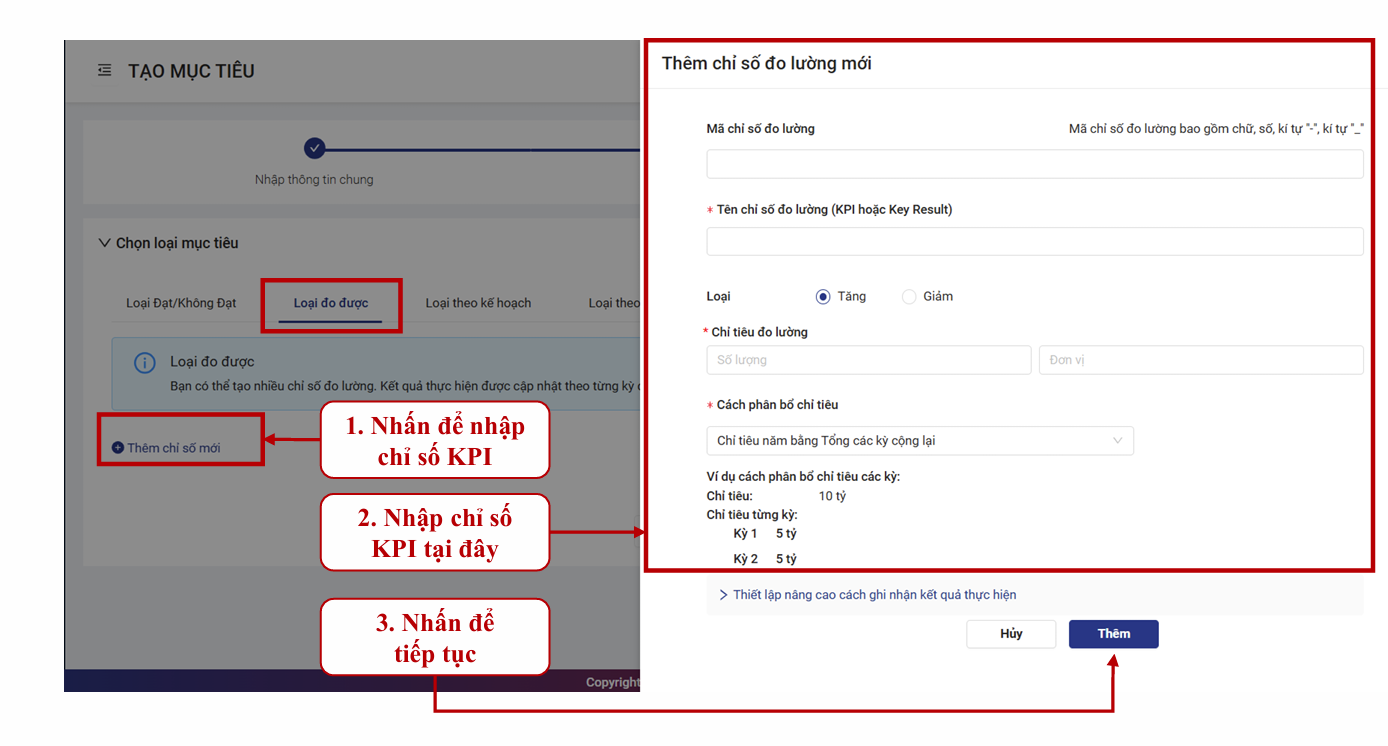Screen dimensions: 1388x746
Task: Select the Tăng radio button
Action: click(x=823, y=297)
